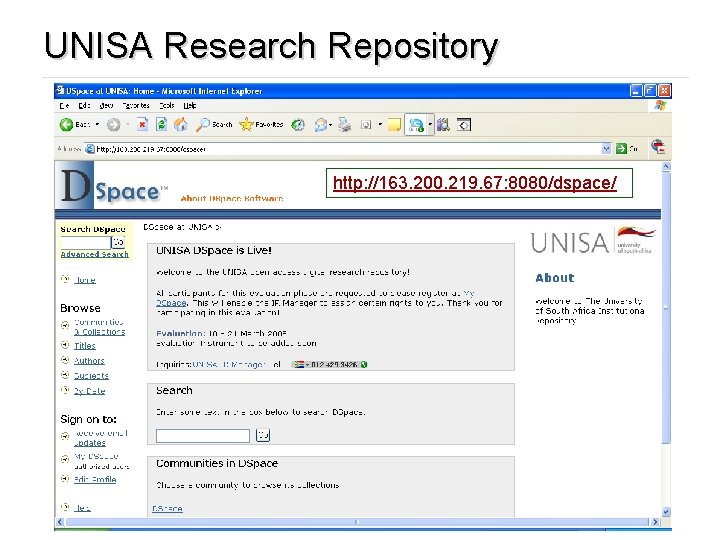720x540 pixels.
Task: Browse by Subjects link
Action: (x=91, y=376)
